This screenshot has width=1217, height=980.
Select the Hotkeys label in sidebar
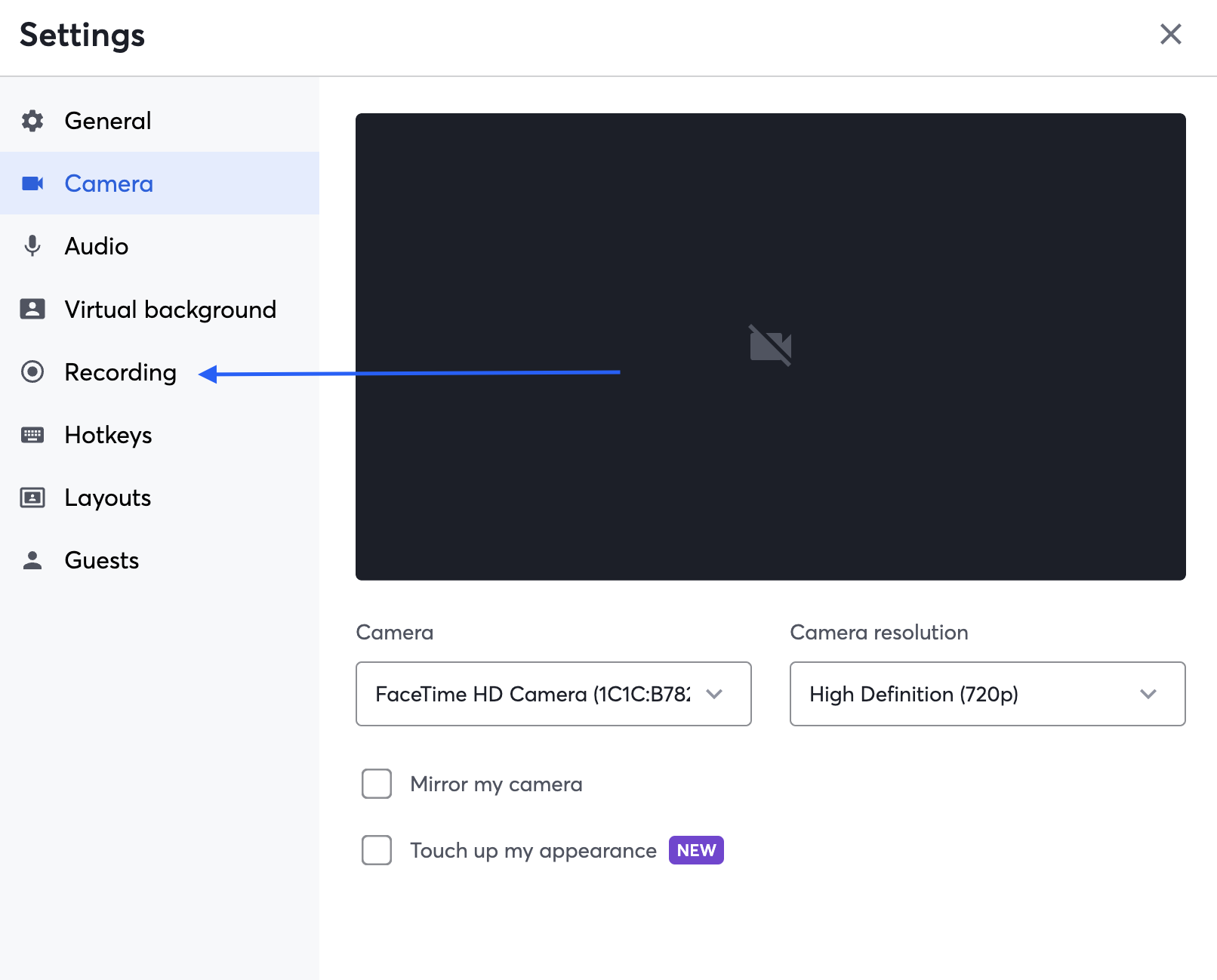(x=108, y=435)
